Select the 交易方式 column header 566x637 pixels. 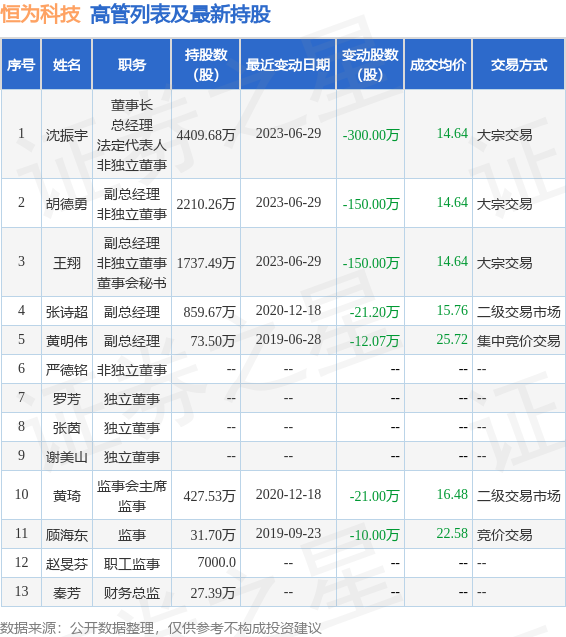coord(519,65)
